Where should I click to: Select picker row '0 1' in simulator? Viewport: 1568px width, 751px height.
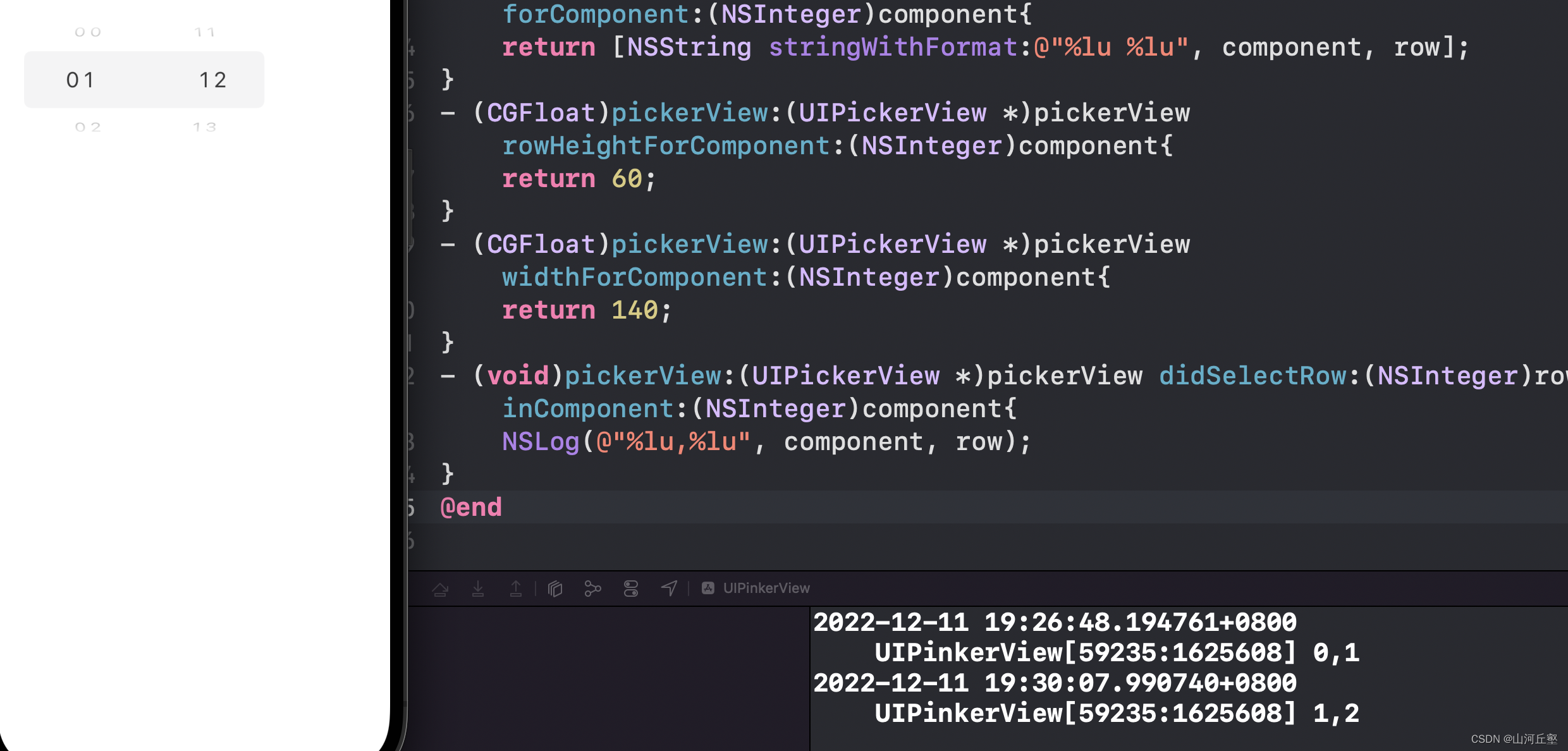coord(81,80)
